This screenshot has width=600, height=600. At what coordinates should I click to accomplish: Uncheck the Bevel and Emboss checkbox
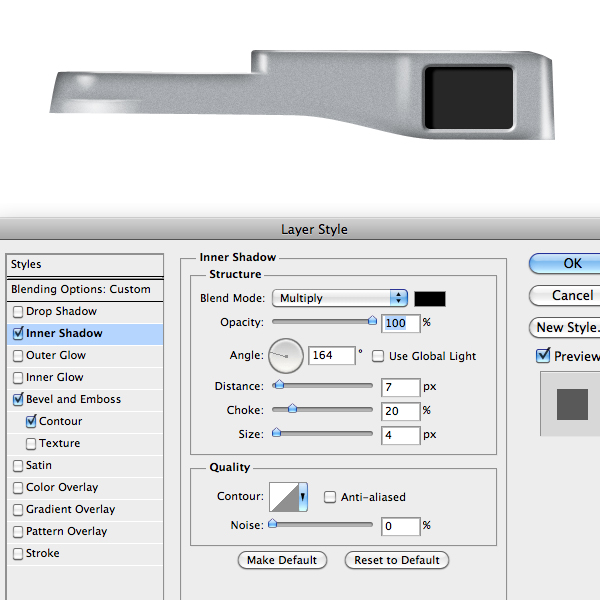(18, 399)
